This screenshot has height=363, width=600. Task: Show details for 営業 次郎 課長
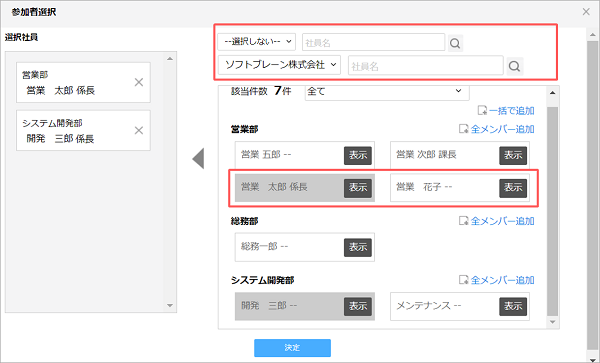(x=513, y=155)
